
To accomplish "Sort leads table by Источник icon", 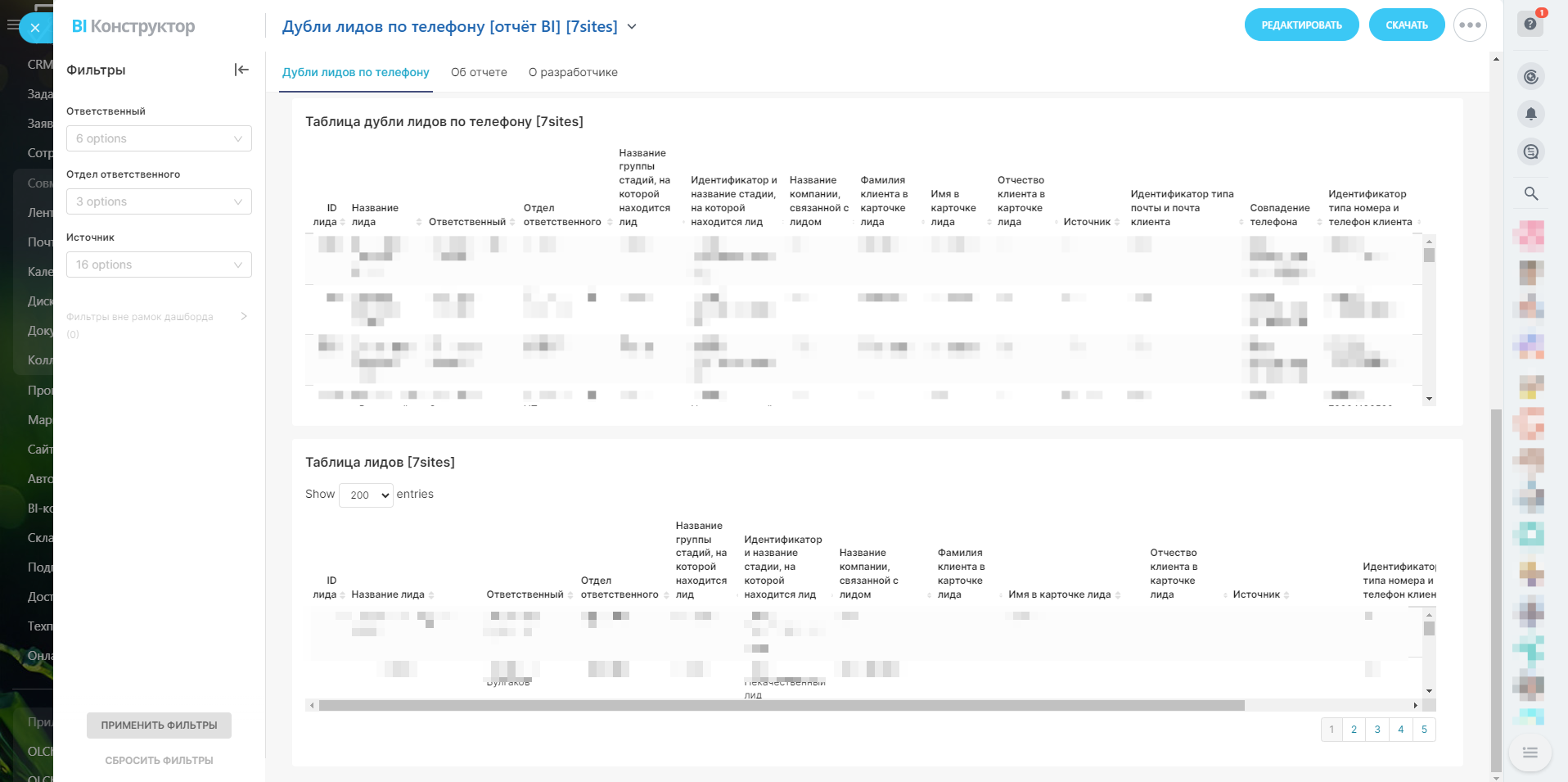I will pos(1286,594).
